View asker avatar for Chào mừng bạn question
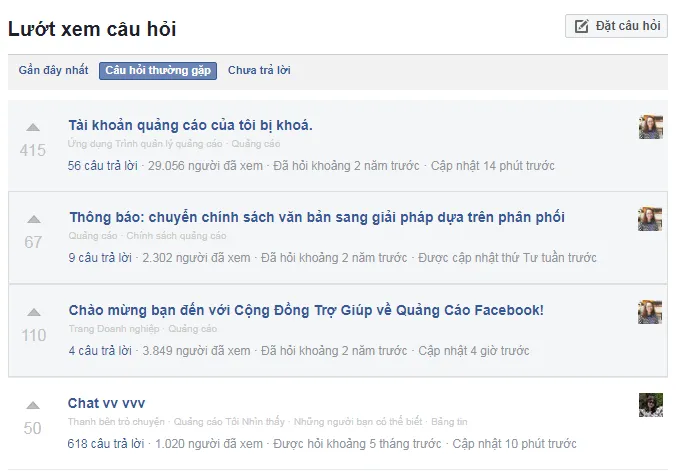683x475 pixels. [x=650, y=312]
